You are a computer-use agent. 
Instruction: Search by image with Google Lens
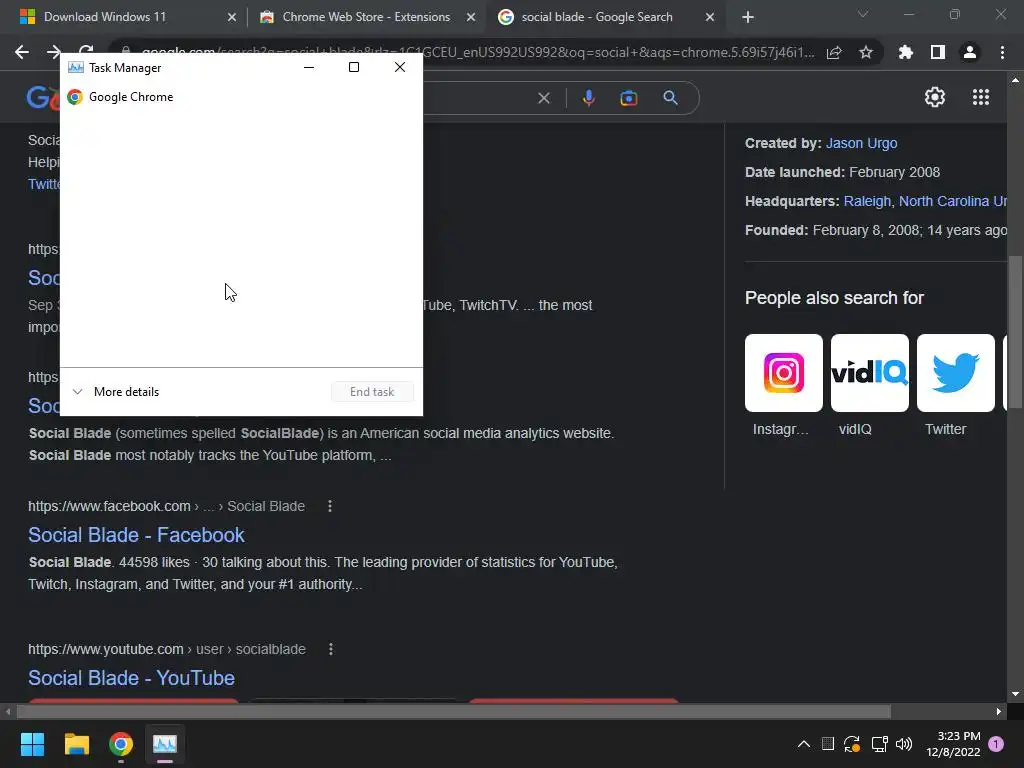(x=629, y=98)
